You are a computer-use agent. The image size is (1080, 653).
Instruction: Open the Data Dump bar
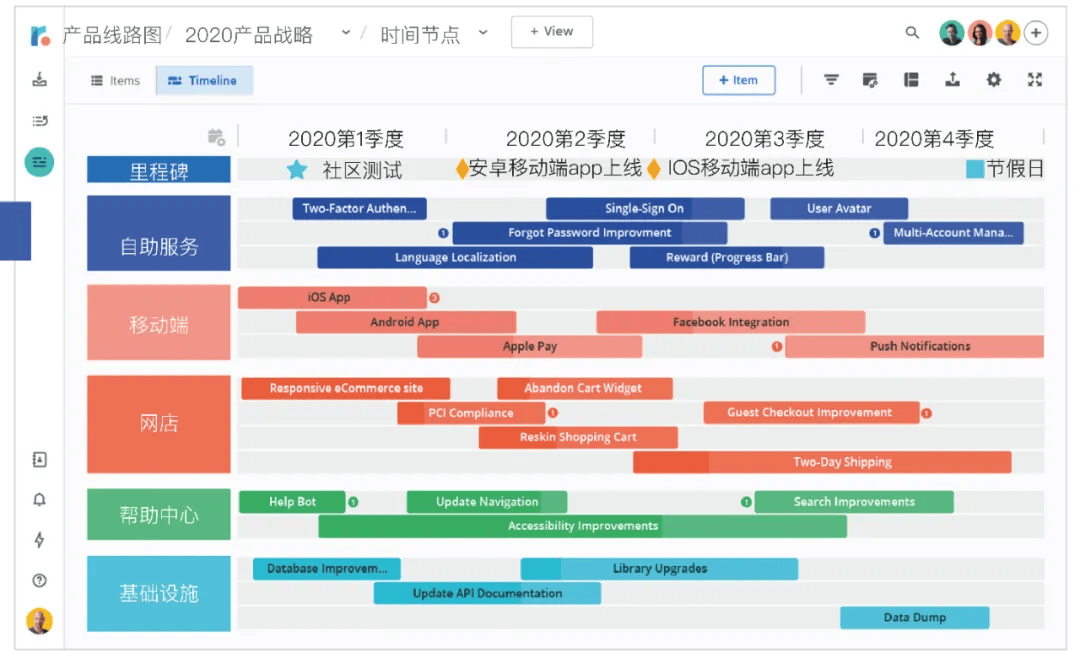pyautogui.click(x=915, y=618)
